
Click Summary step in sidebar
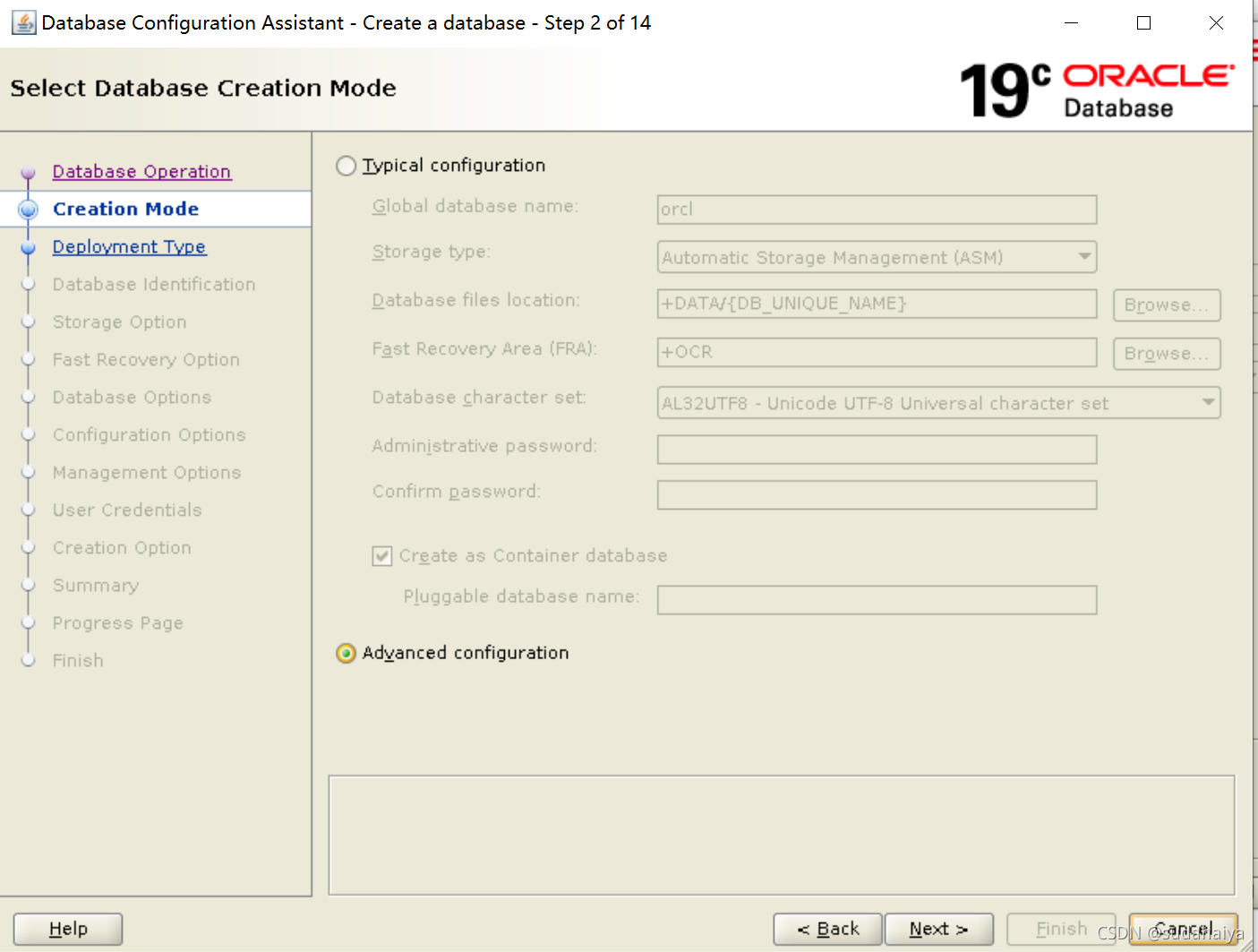tap(96, 585)
